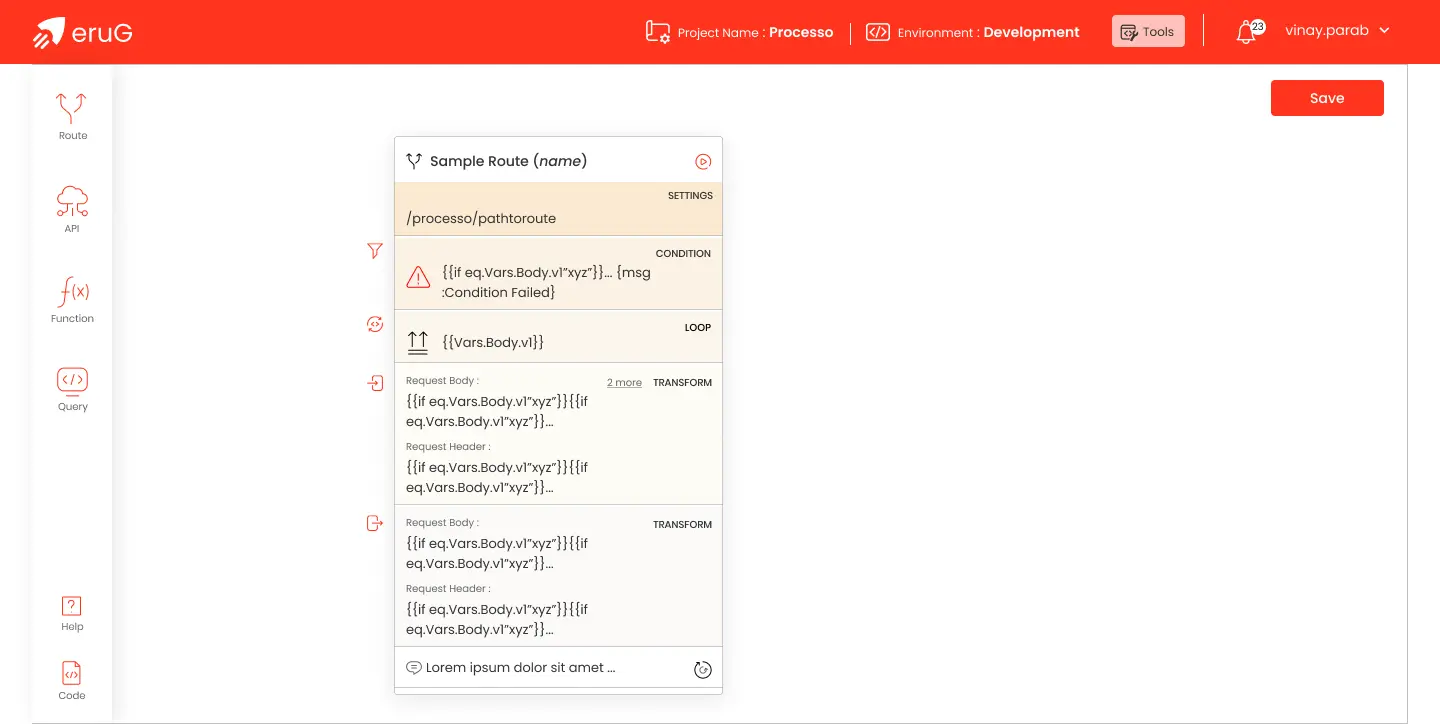Click the request input transform icon
This screenshot has height=724, width=1440.
click(375, 383)
